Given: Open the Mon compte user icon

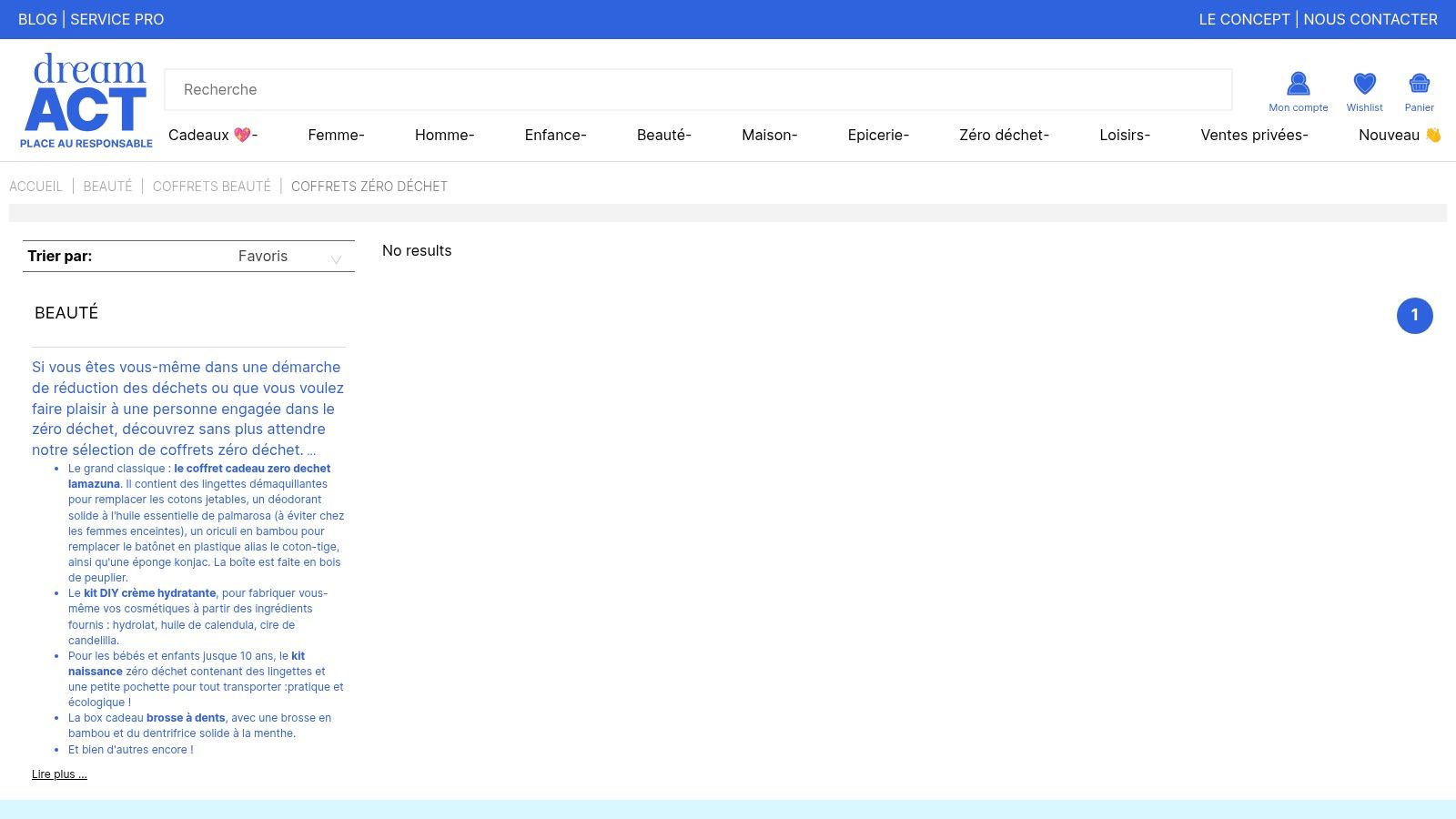Looking at the screenshot, I should coord(1298,85).
